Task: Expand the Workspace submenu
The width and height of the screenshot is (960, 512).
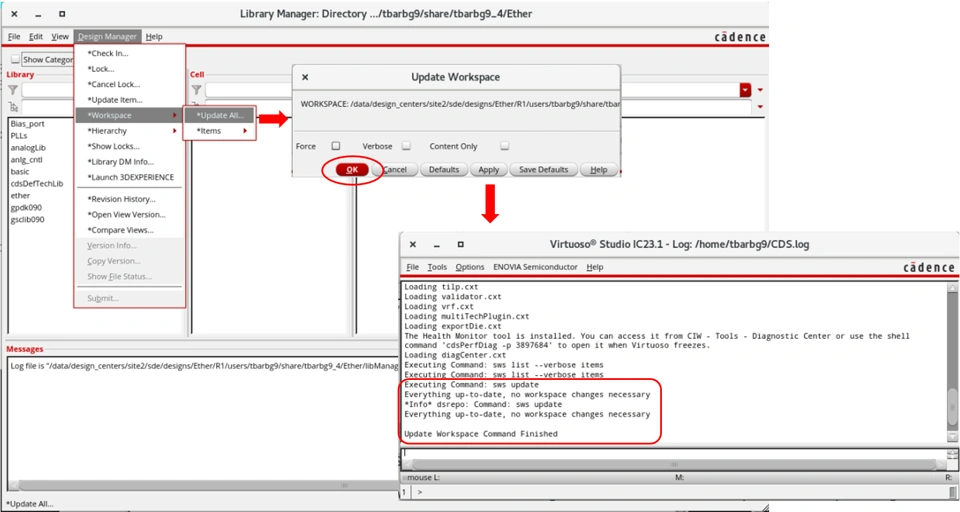Action: [129, 115]
